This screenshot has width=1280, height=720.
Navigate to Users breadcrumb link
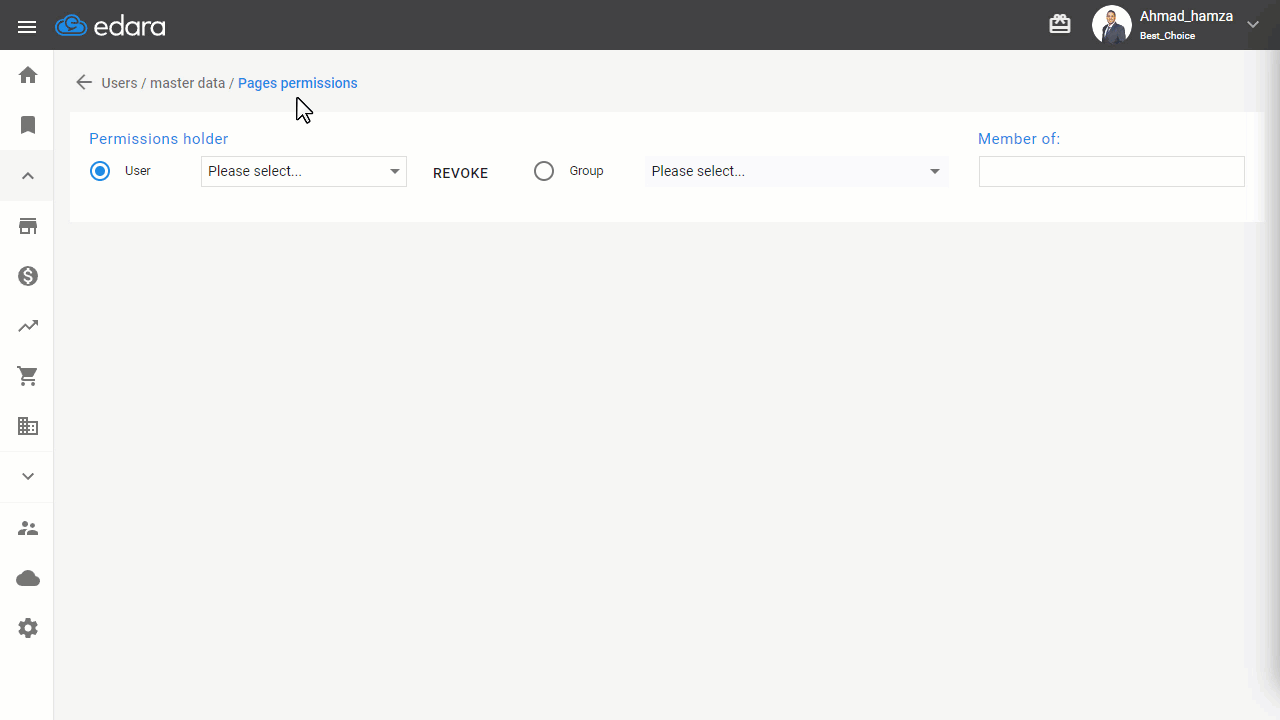coord(119,83)
